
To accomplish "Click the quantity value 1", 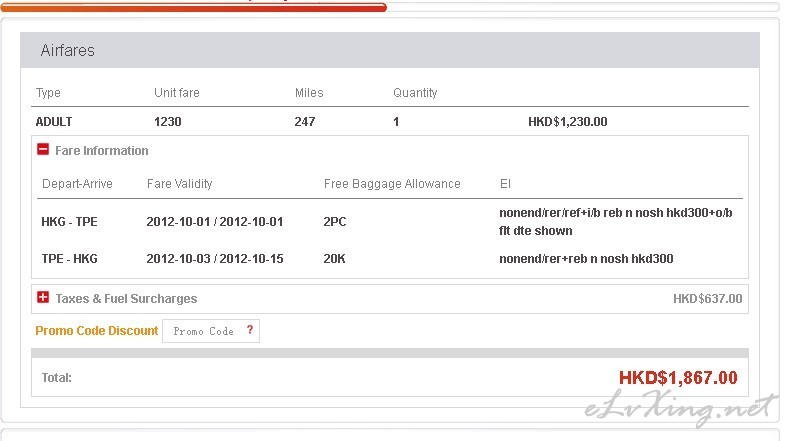I will pos(396,122).
